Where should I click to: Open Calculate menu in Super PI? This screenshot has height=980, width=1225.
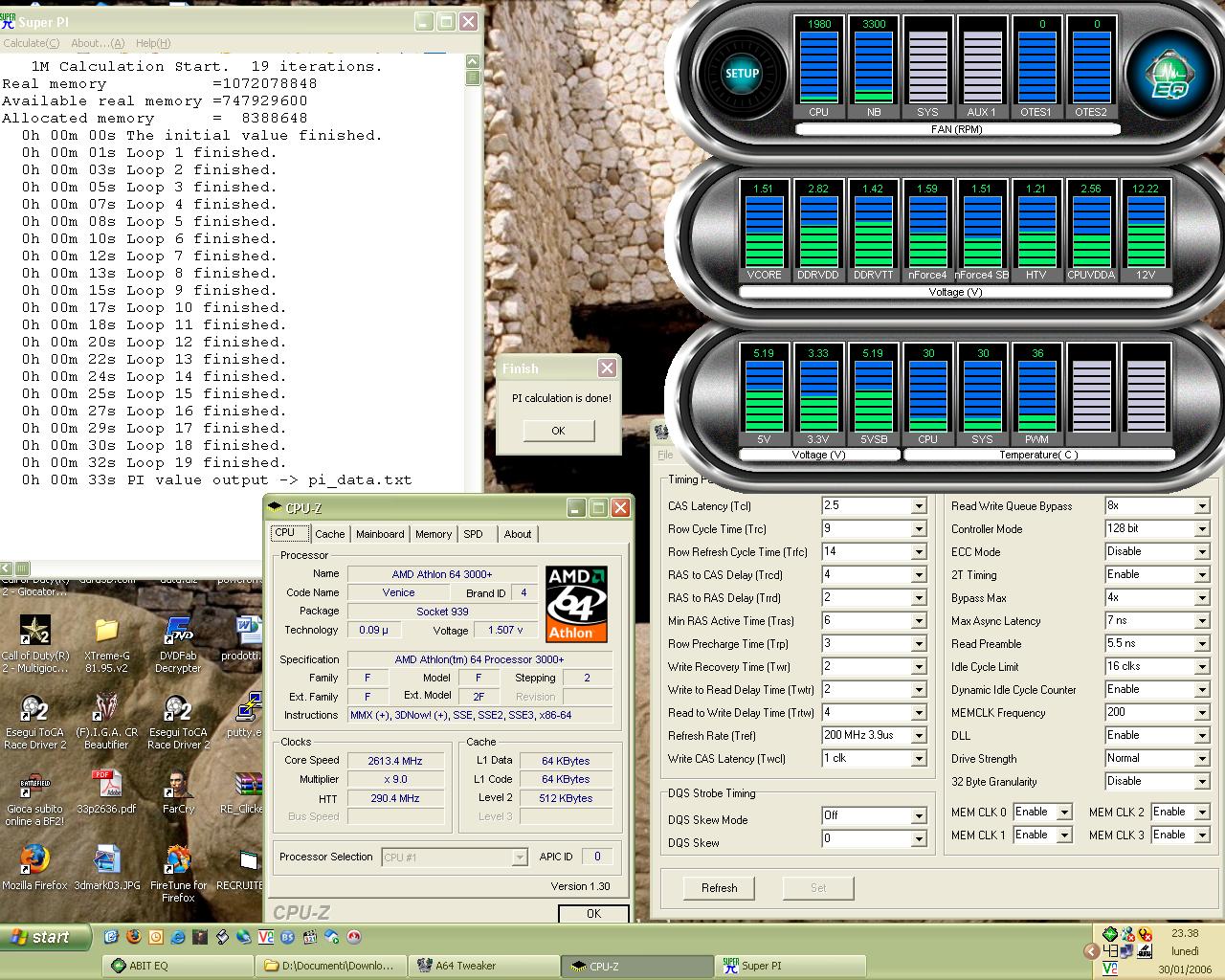click(31, 43)
